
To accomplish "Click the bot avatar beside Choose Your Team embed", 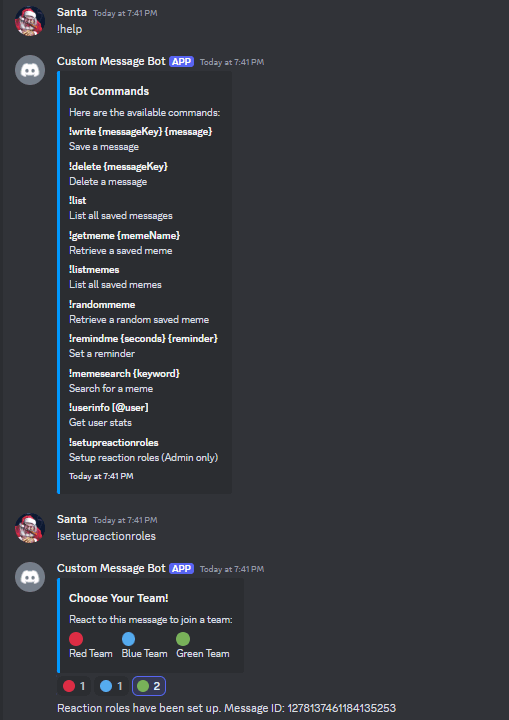I will pyautogui.click(x=30, y=577).
